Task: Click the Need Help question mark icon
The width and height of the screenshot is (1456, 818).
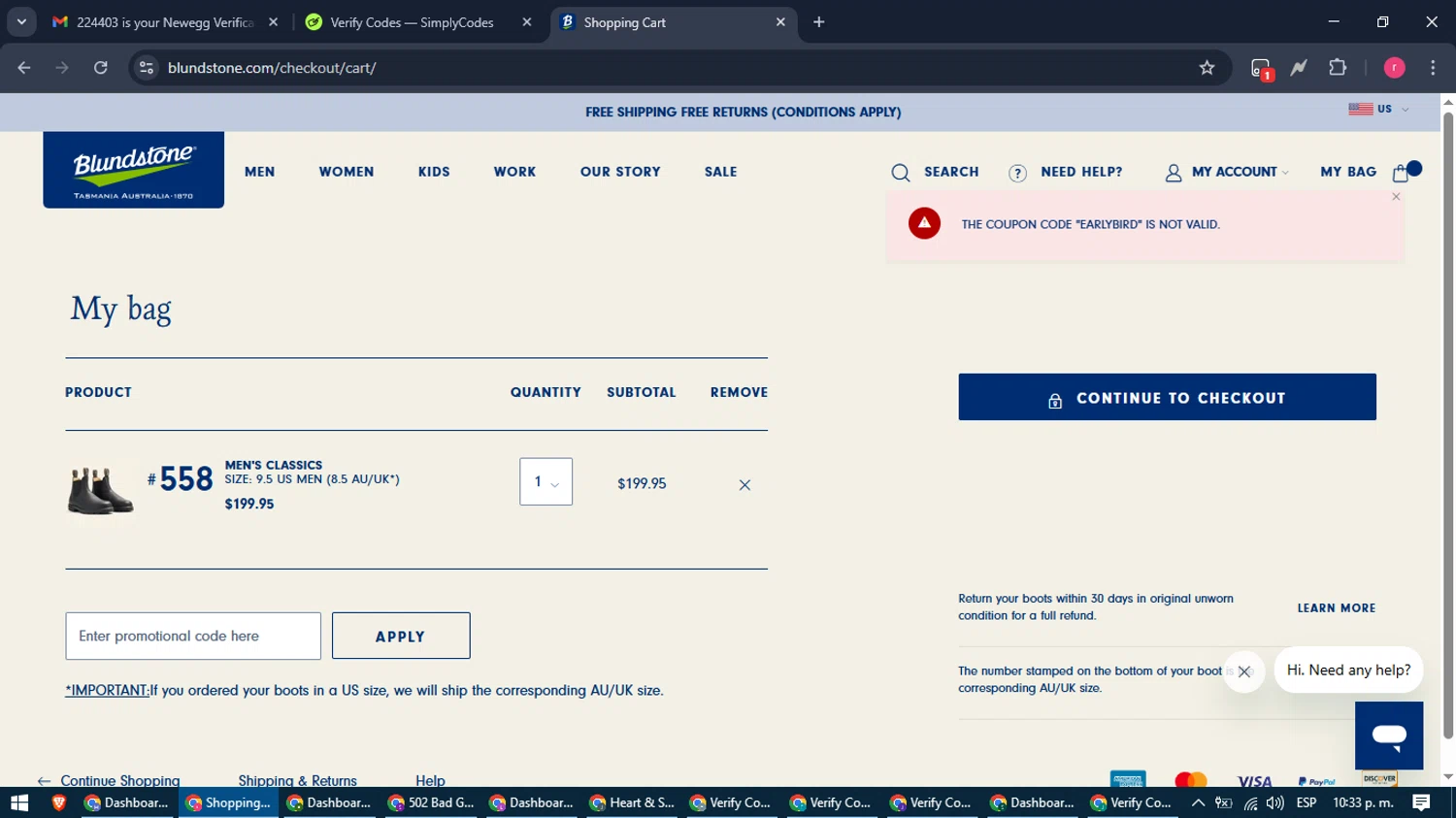Action: coord(1017,173)
